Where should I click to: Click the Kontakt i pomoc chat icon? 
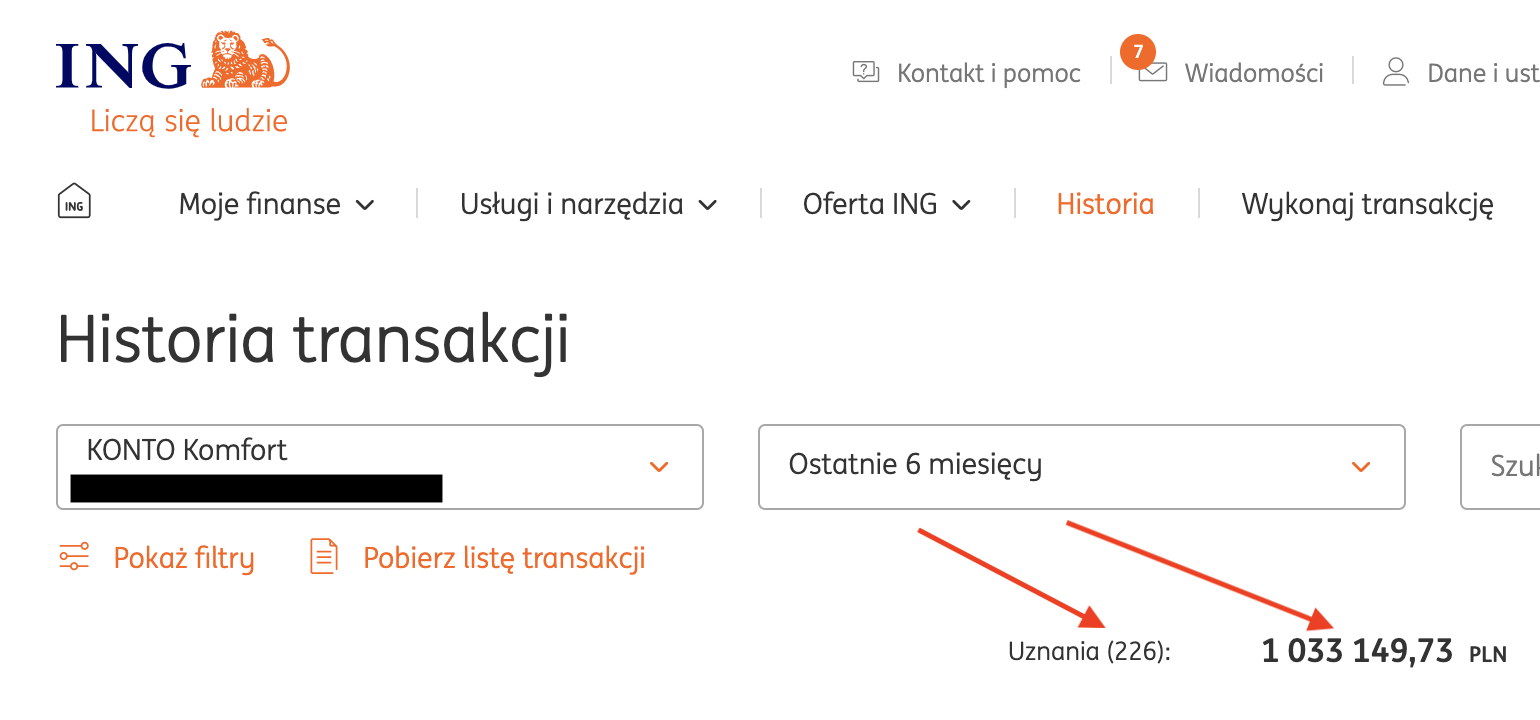866,72
